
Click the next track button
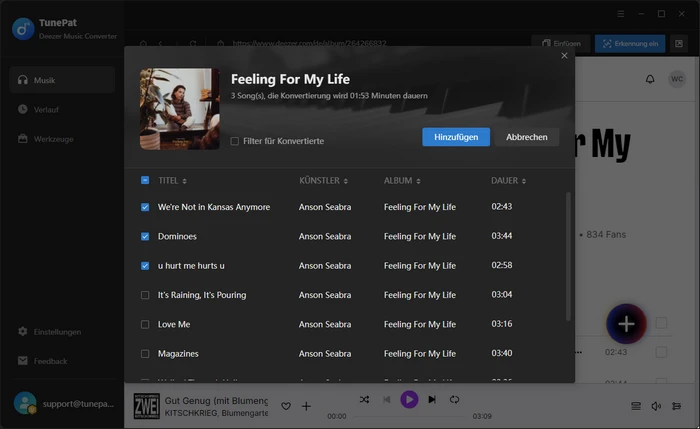pos(432,400)
